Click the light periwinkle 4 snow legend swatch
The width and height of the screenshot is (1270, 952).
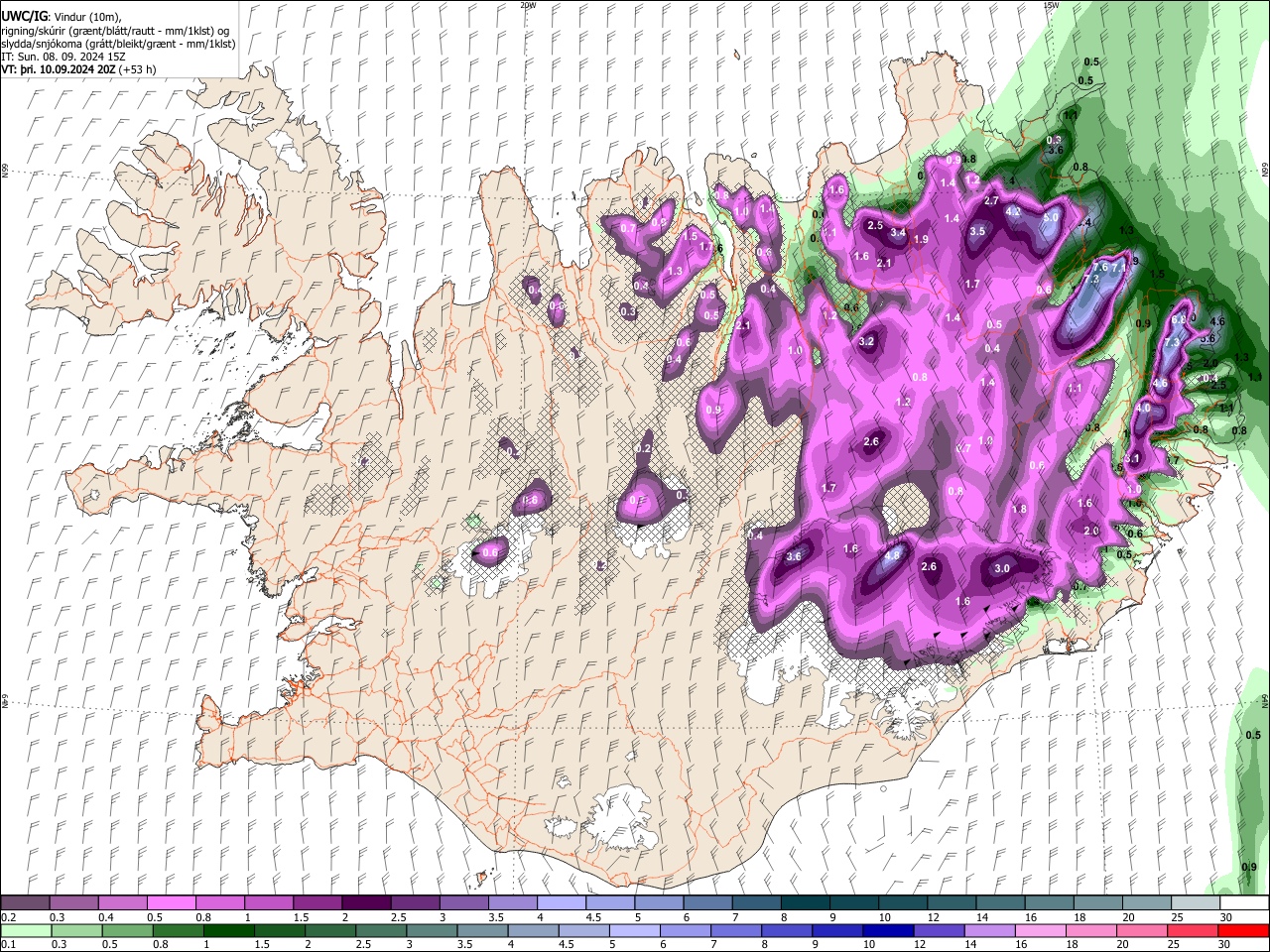tap(561, 903)
